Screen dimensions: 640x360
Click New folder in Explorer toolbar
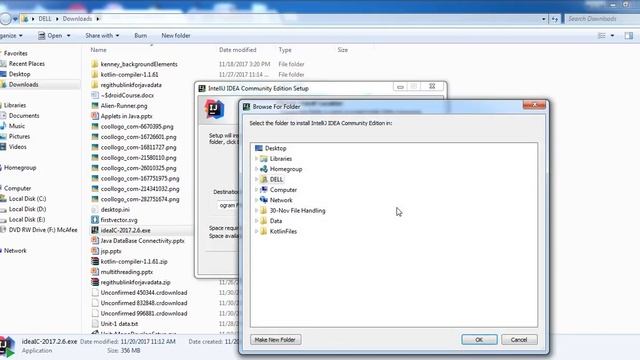click(x=176, y=36)
